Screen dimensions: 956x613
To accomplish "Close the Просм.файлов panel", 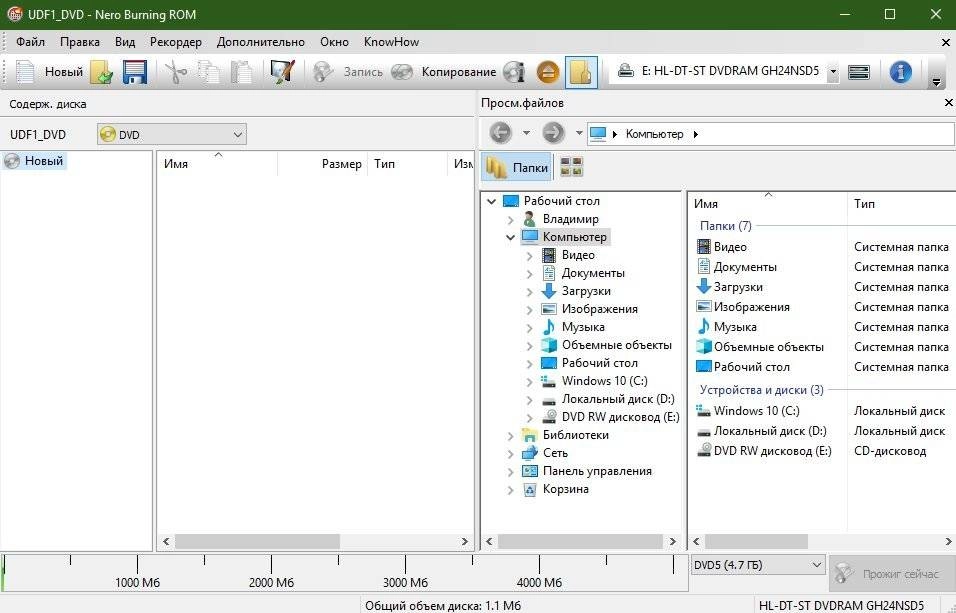I will click(948, 103).
